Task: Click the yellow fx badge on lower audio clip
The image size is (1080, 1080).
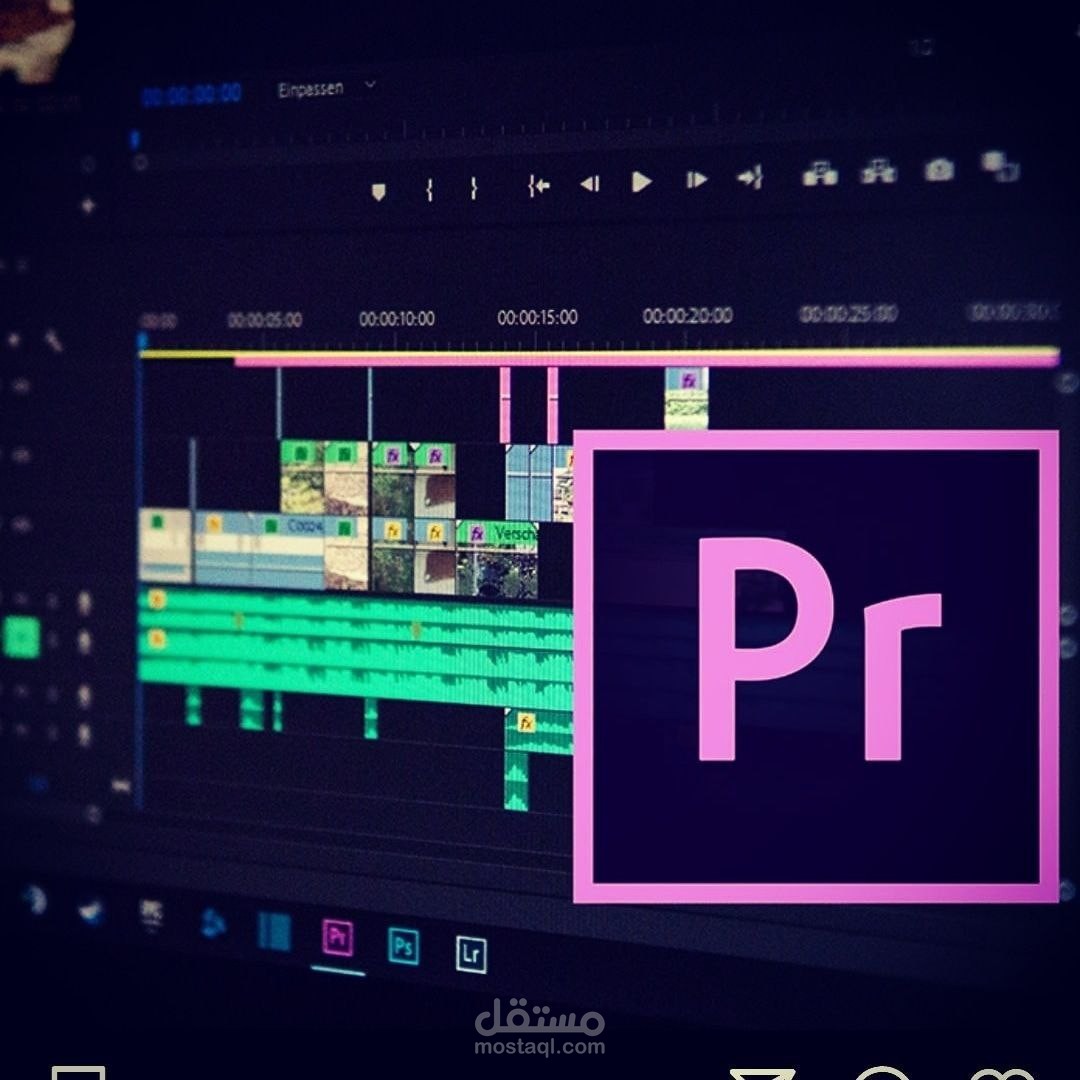Action: [x=526, y=722]
